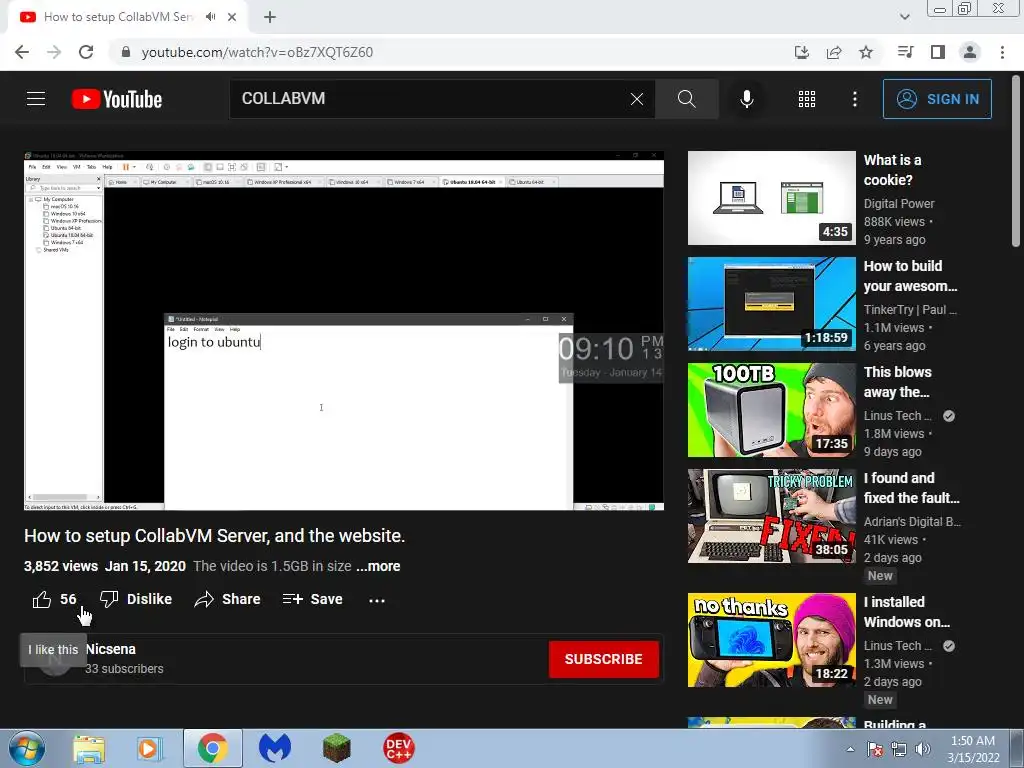Open Malwarebytes from the taskbar

tap(275, 748)
